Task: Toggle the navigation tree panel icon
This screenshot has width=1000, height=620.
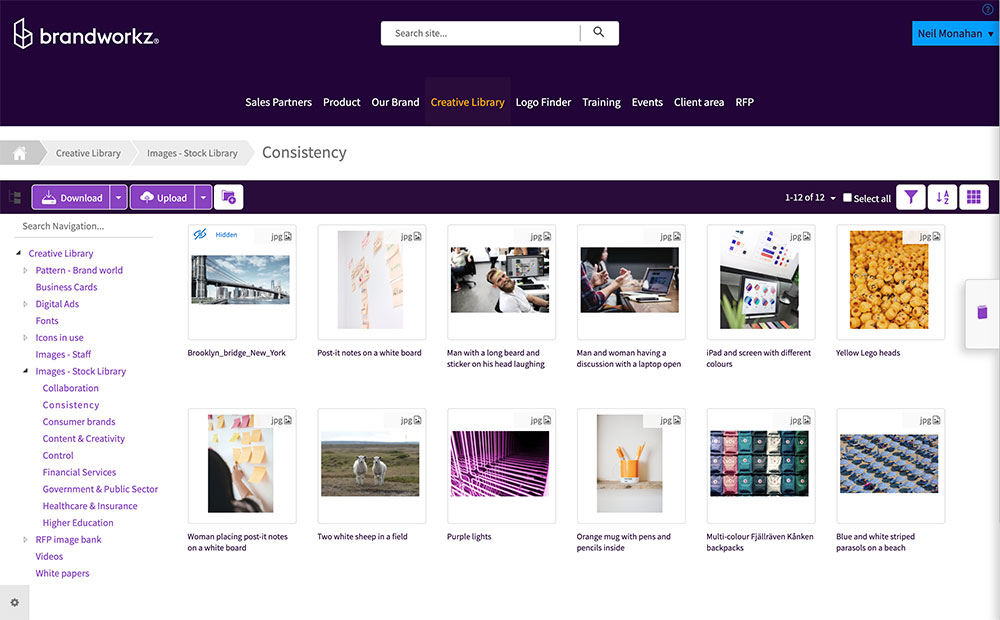Action: pos(15,197)
